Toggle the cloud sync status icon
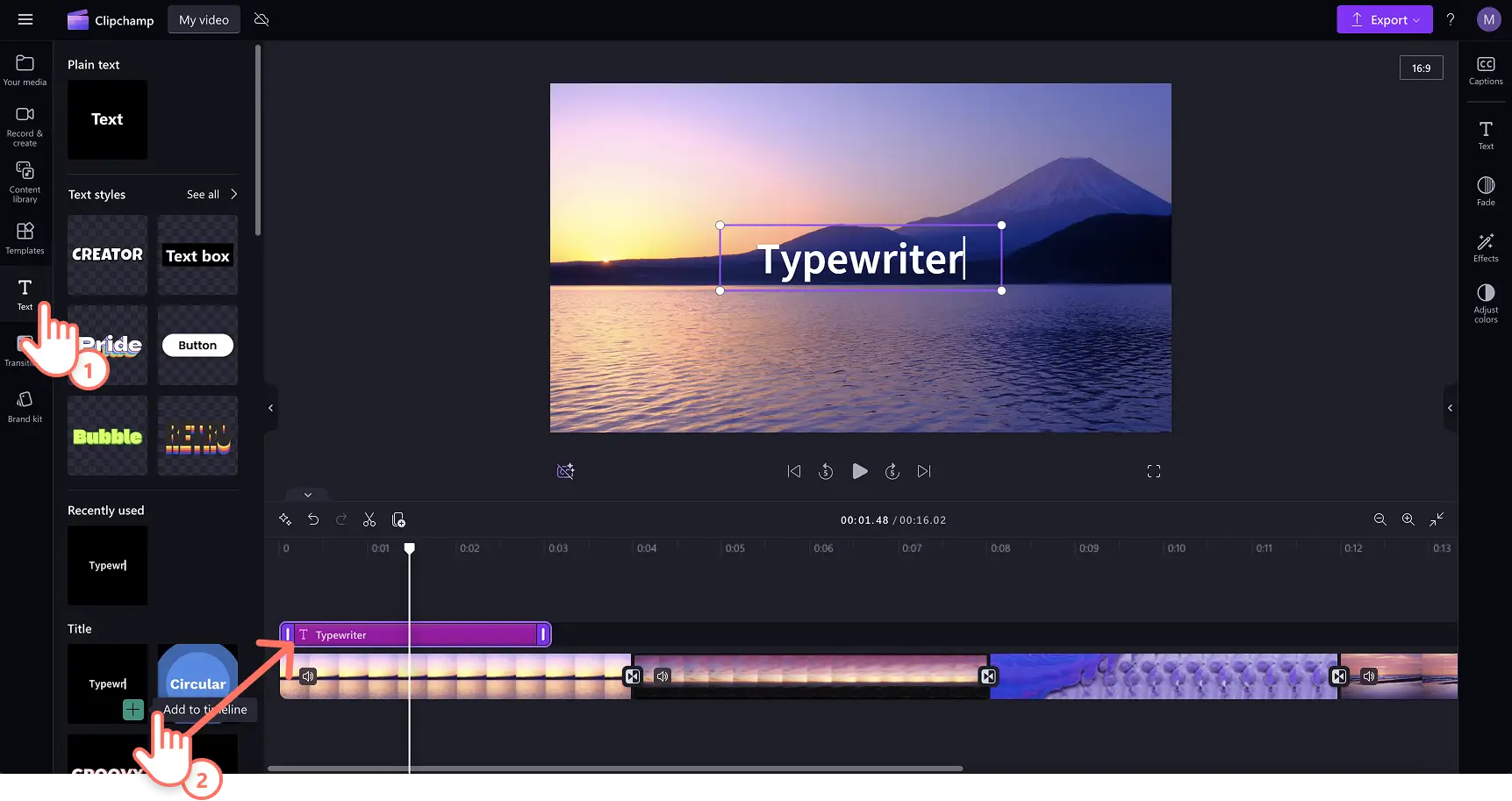Image resolution: width=1512 pixels, height=801 pixels. [262, 19]
